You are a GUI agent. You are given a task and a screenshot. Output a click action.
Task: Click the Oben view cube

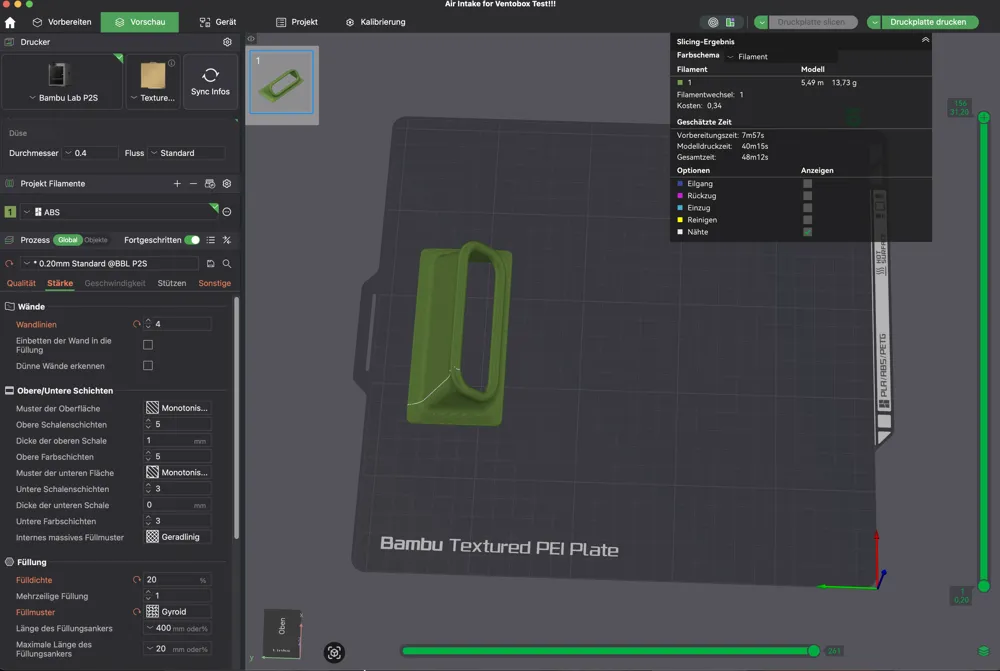(x=282, y=632)
